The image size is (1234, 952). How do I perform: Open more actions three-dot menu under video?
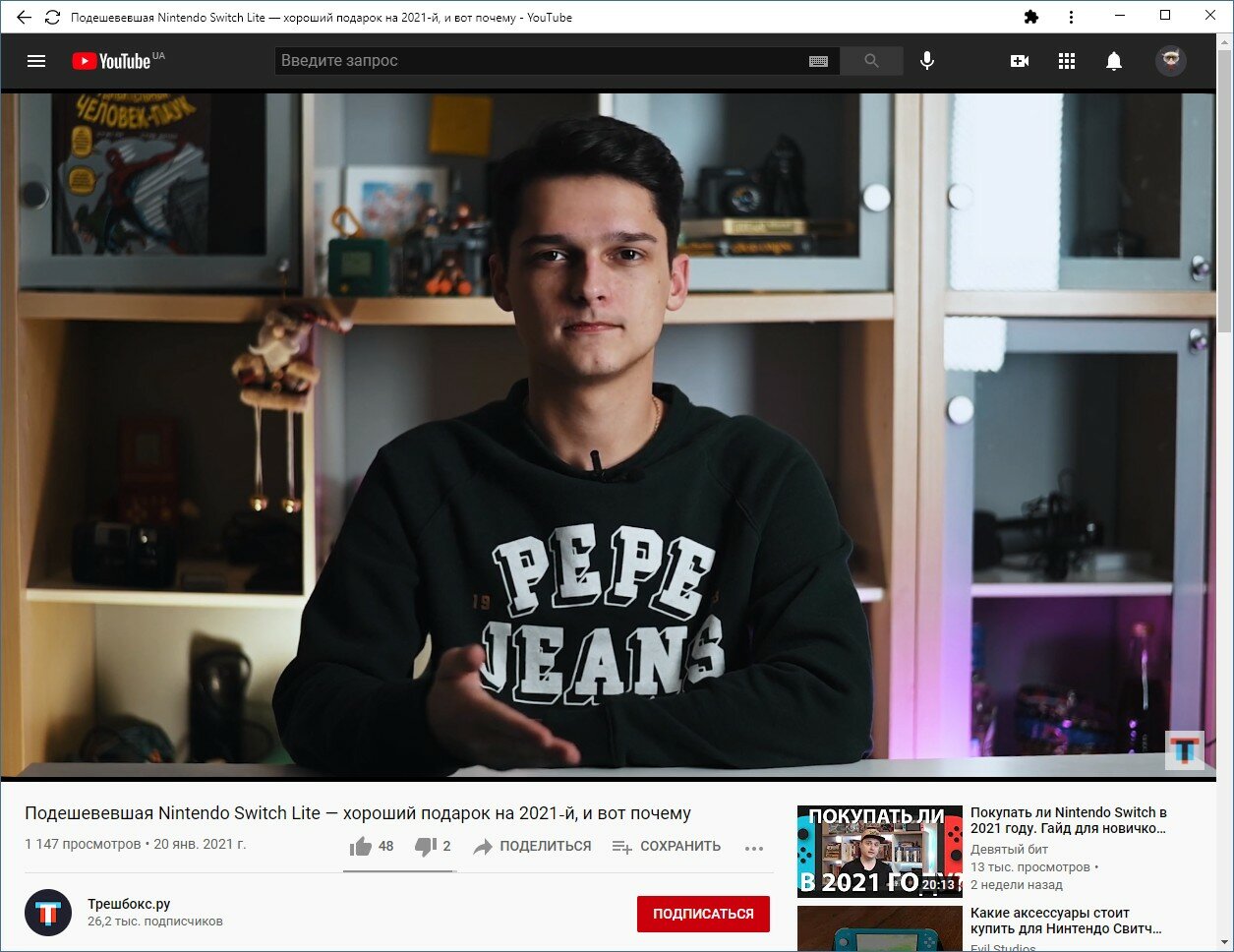point(754,848)
